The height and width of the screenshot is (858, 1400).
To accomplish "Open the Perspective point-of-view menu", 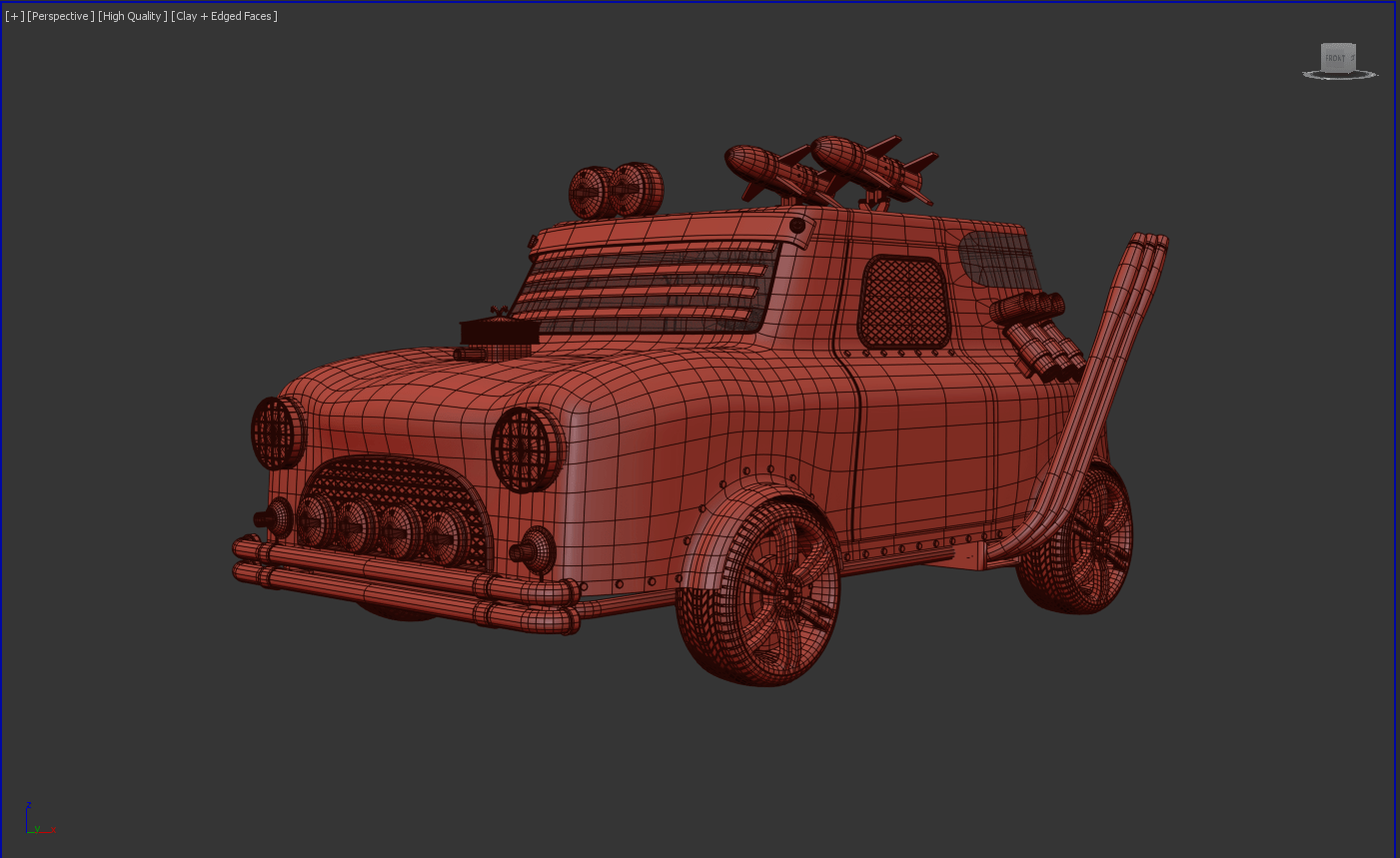I will coord(61,16).
